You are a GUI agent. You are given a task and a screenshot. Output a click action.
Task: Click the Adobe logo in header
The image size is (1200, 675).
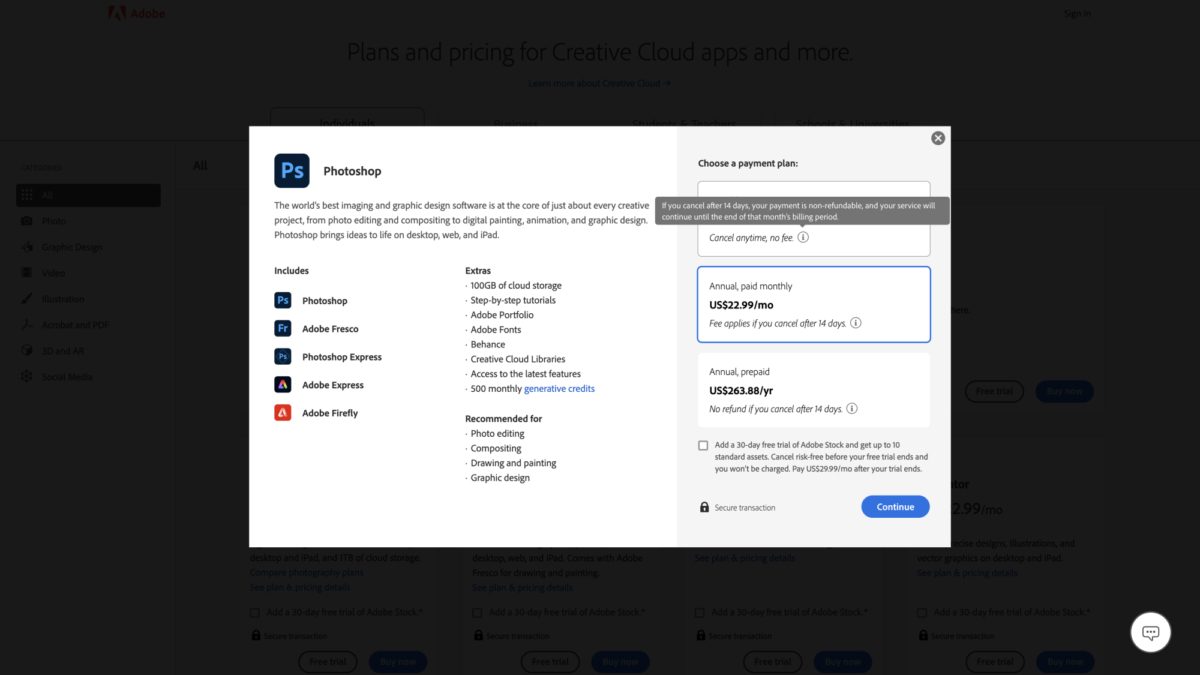pyautogui.click(x=136, y=13)
